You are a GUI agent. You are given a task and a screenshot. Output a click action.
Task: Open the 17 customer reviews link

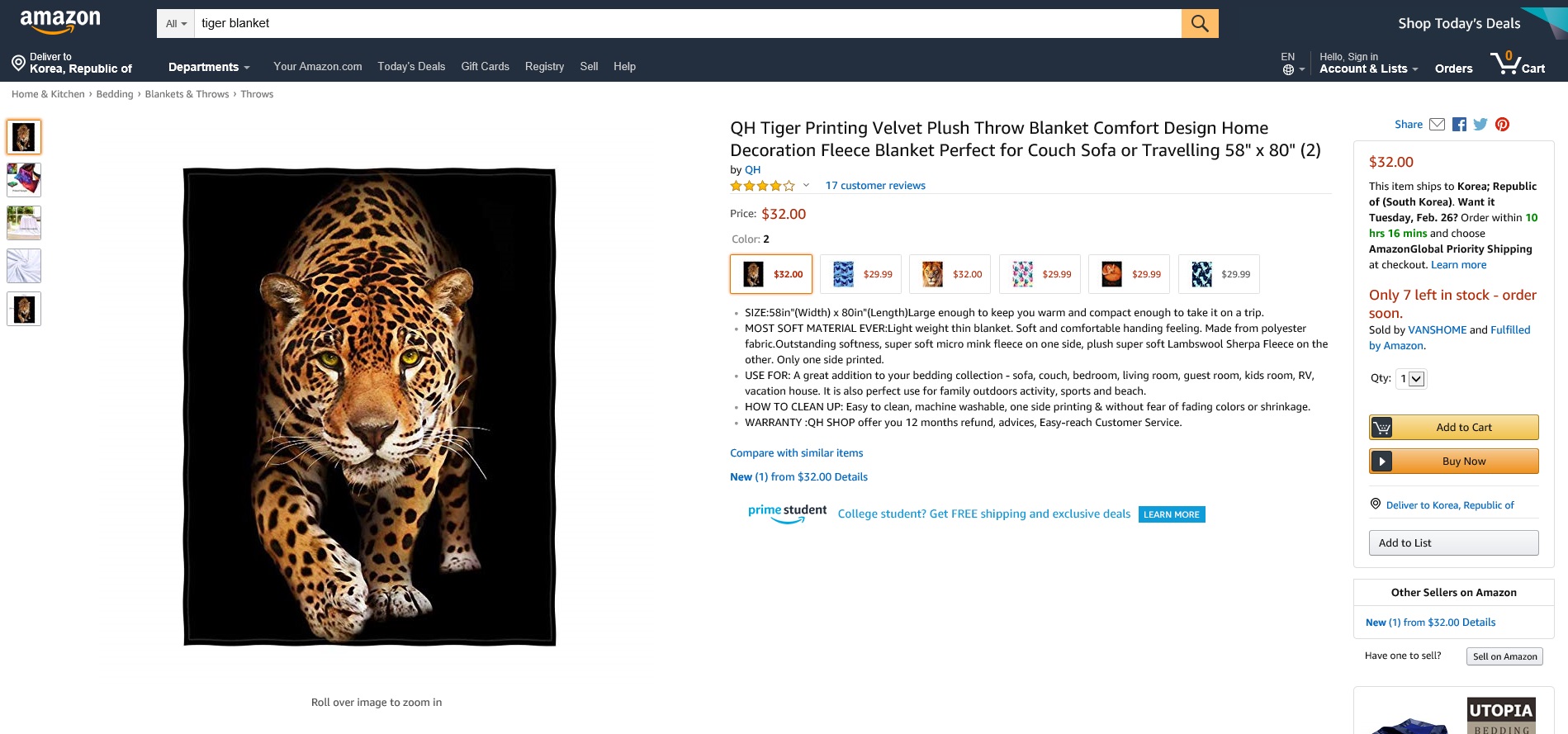point(875,186)
